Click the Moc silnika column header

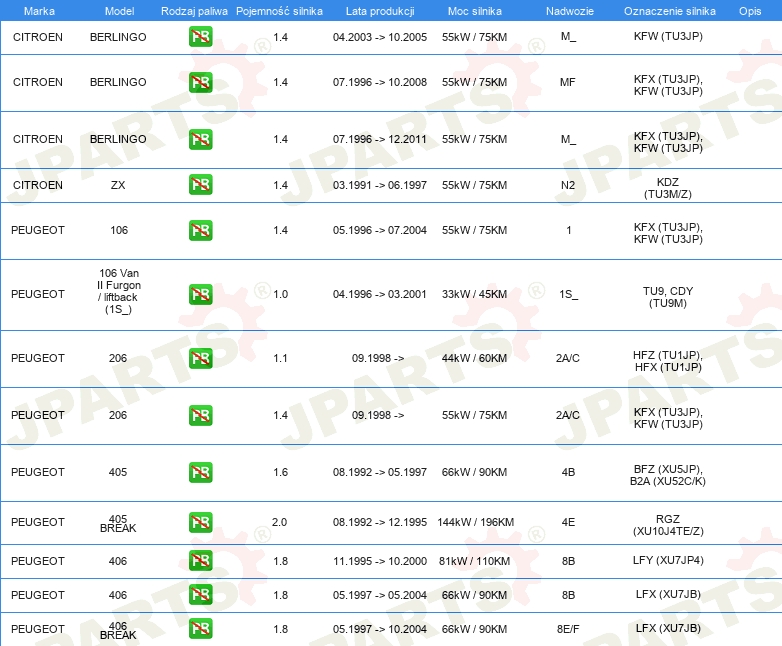tap(475, 11)
